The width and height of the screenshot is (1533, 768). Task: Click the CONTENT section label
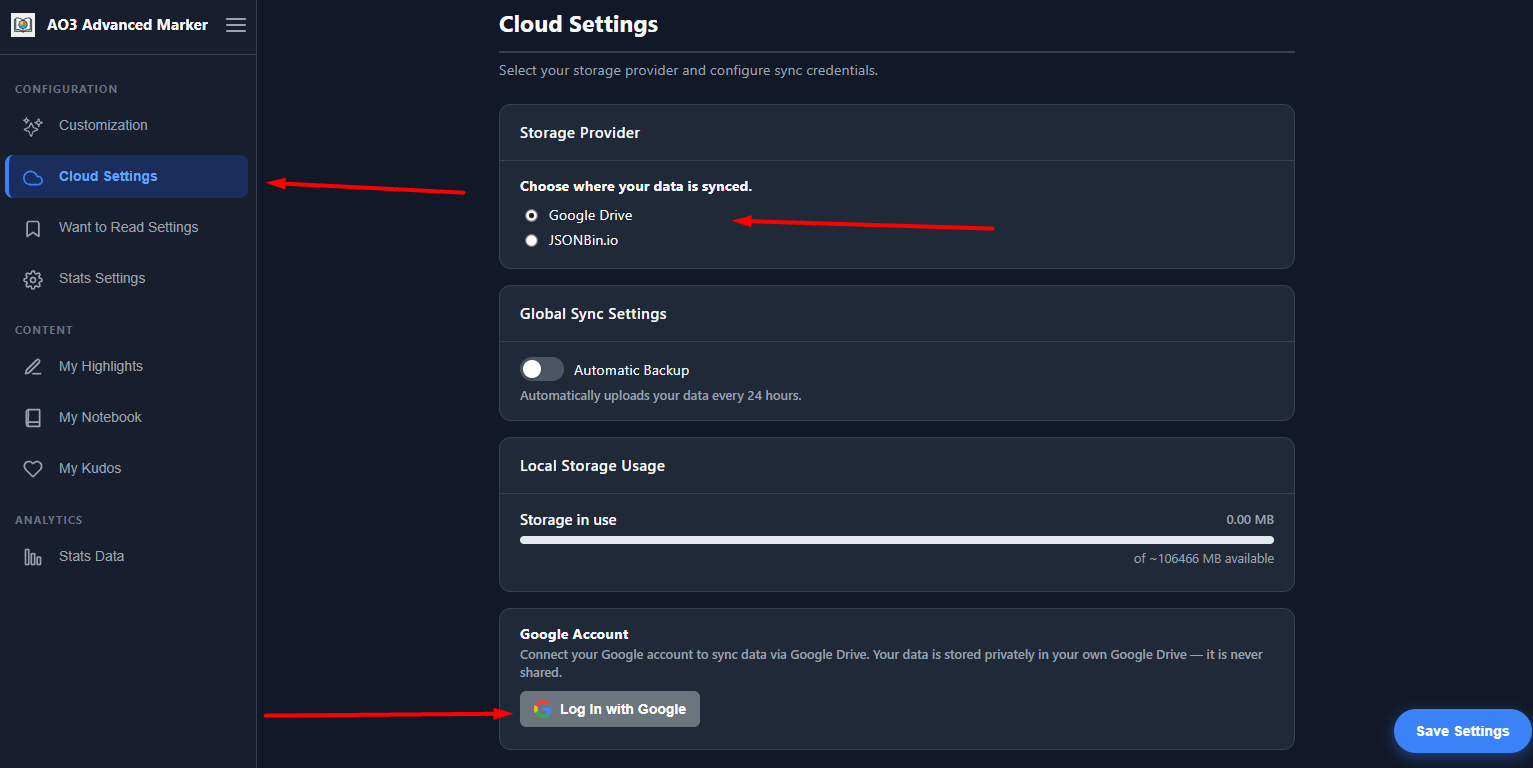point(44,330)
